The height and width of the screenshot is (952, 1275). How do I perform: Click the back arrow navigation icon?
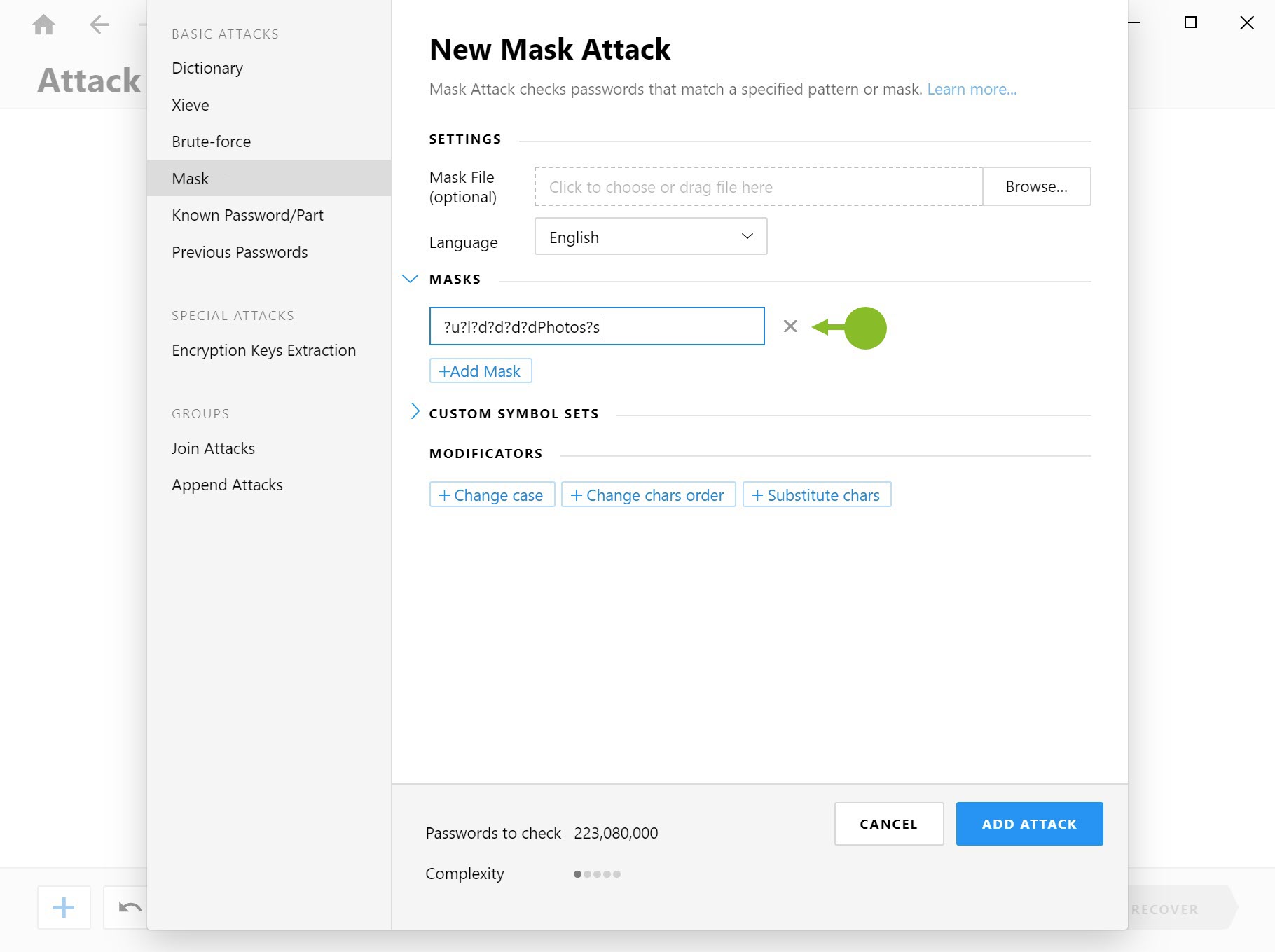tap(99, 24)
